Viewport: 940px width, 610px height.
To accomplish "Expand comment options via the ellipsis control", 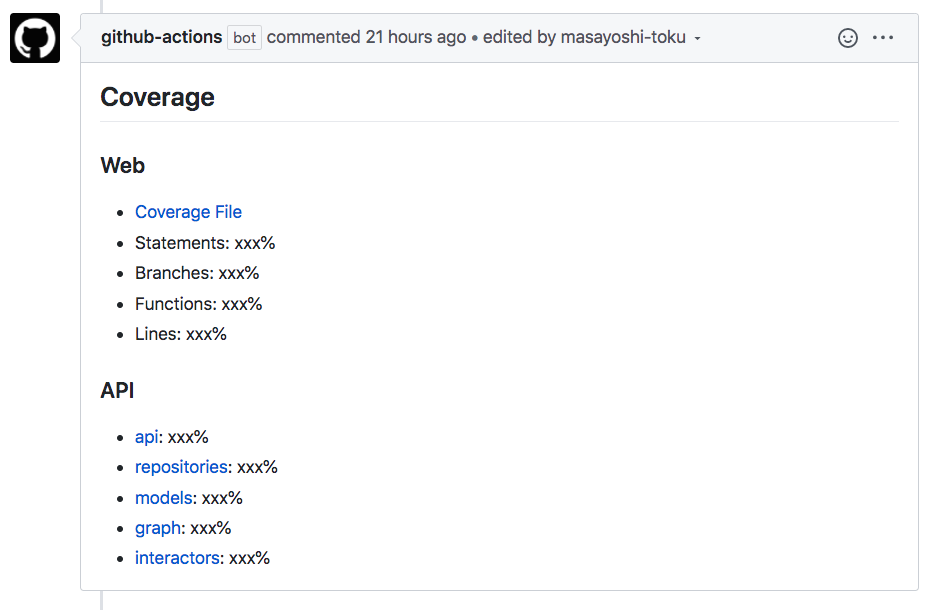I will (x=883, y=38).
